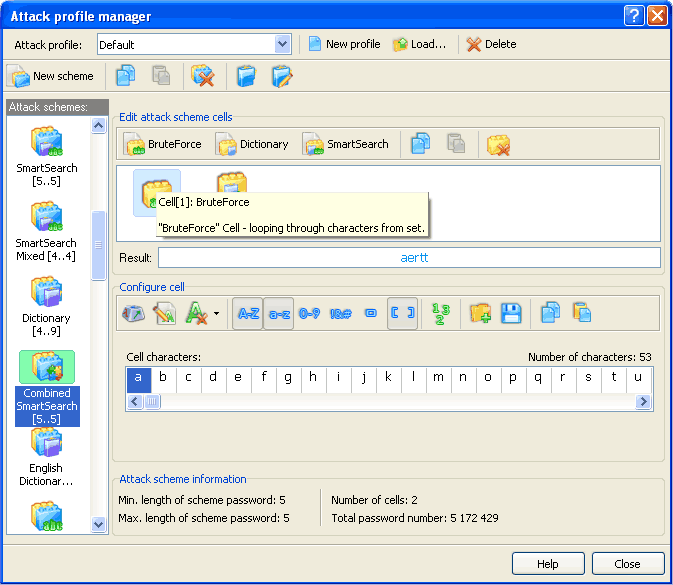Click the New profile button
This screenshot has width=673, height=585.
pos(343,44)
